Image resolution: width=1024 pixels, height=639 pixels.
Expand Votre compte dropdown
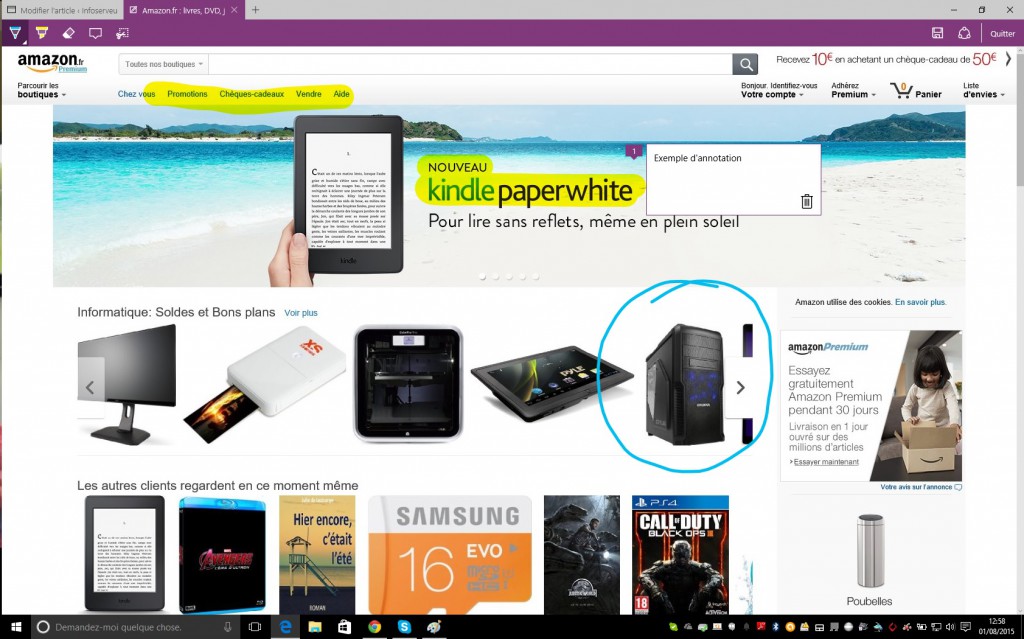[x=778, y=90]
